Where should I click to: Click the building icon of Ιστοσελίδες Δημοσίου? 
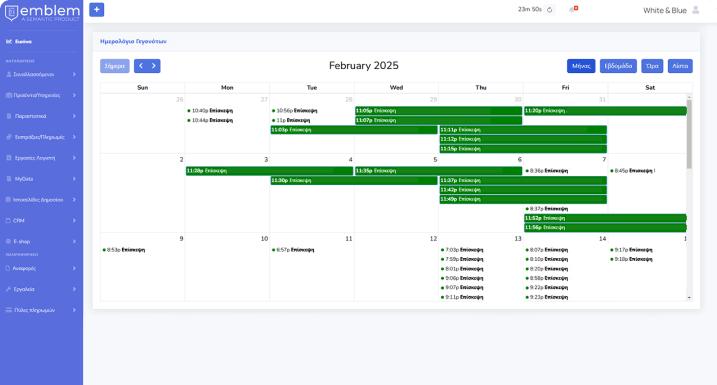tap(8, 199)
